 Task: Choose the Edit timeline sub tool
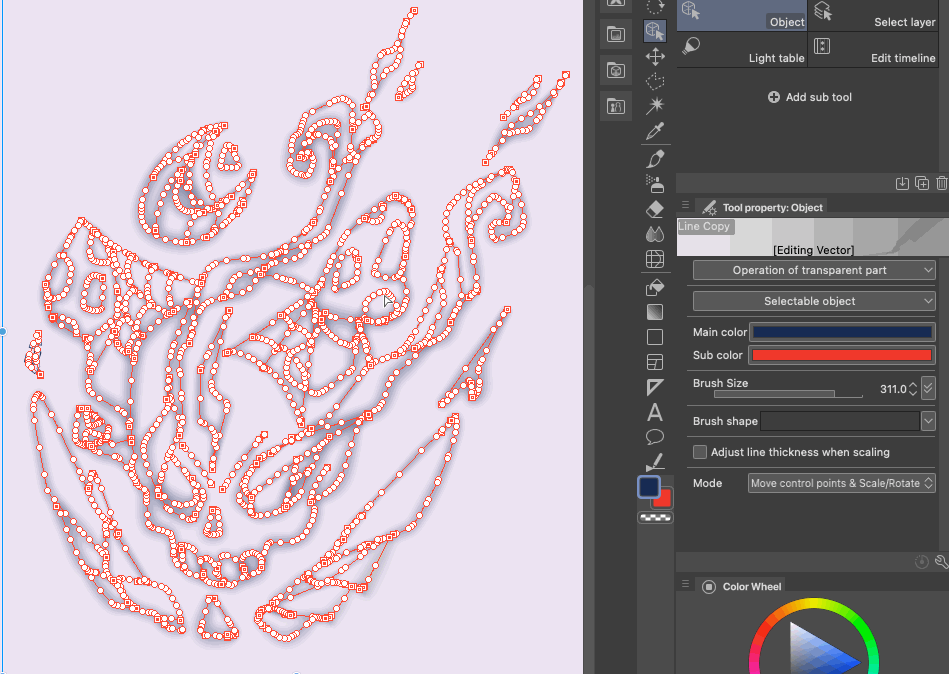coord(873,50)
